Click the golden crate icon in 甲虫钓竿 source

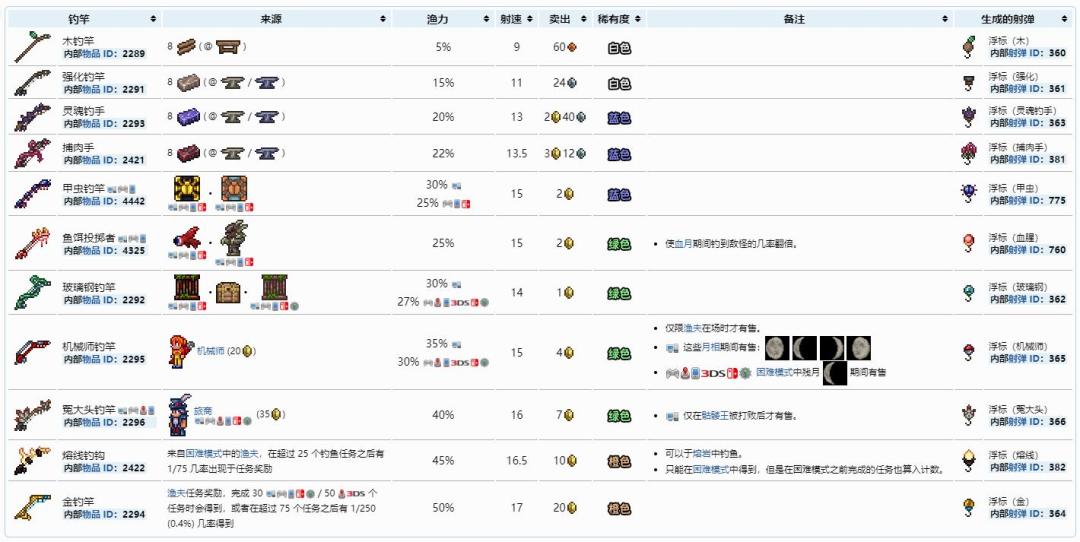point(187,188)
